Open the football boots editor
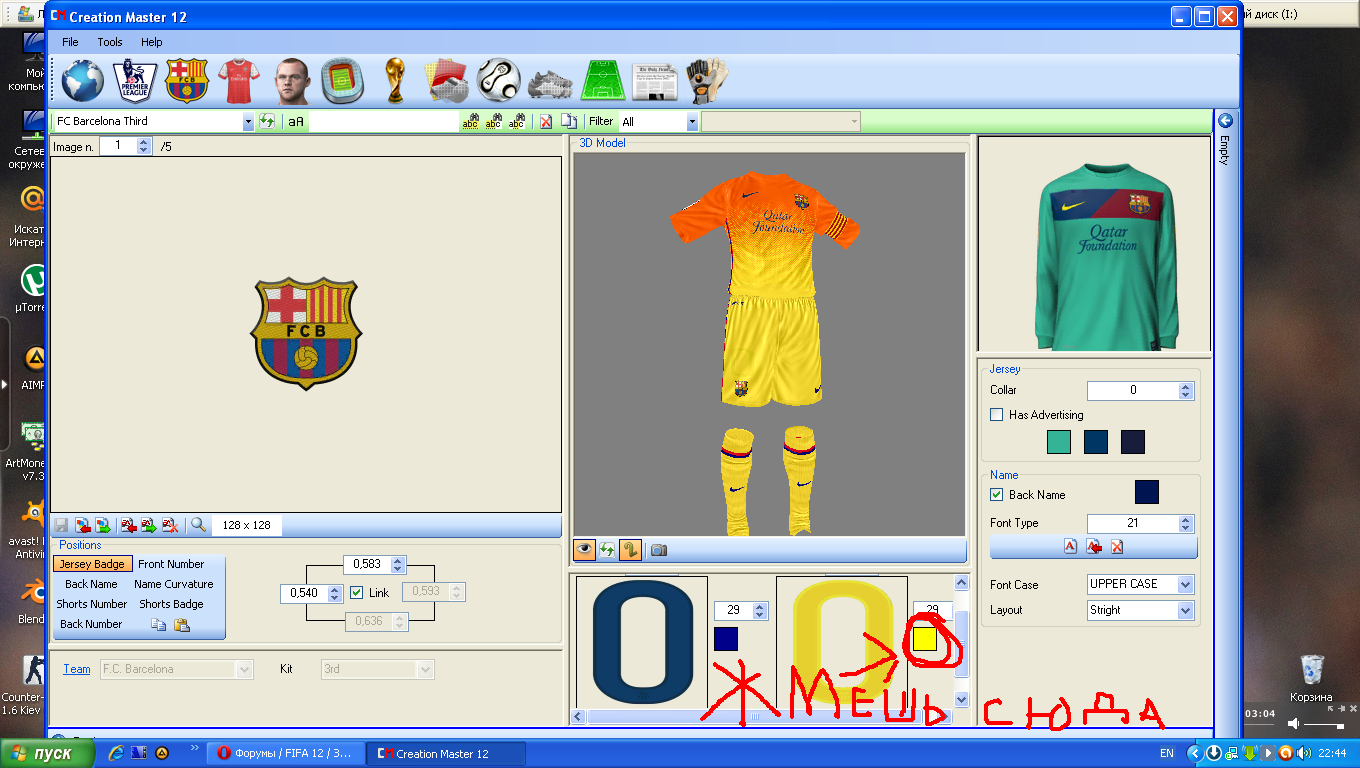Image resolution: width=1360 pixels, height=768 pixels. pos(550,83)
